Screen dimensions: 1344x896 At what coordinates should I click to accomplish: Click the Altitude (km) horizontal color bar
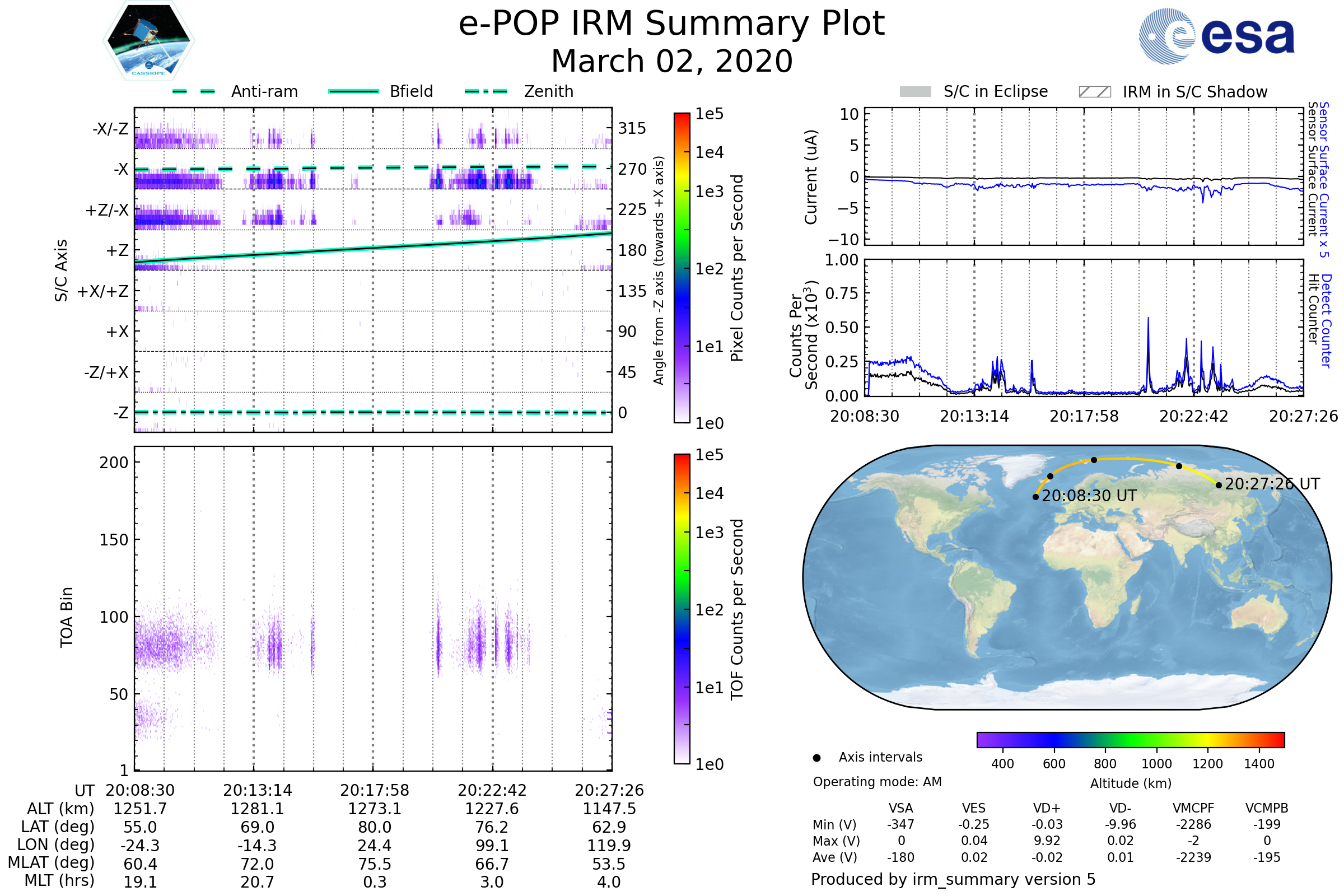[1130, 740]
